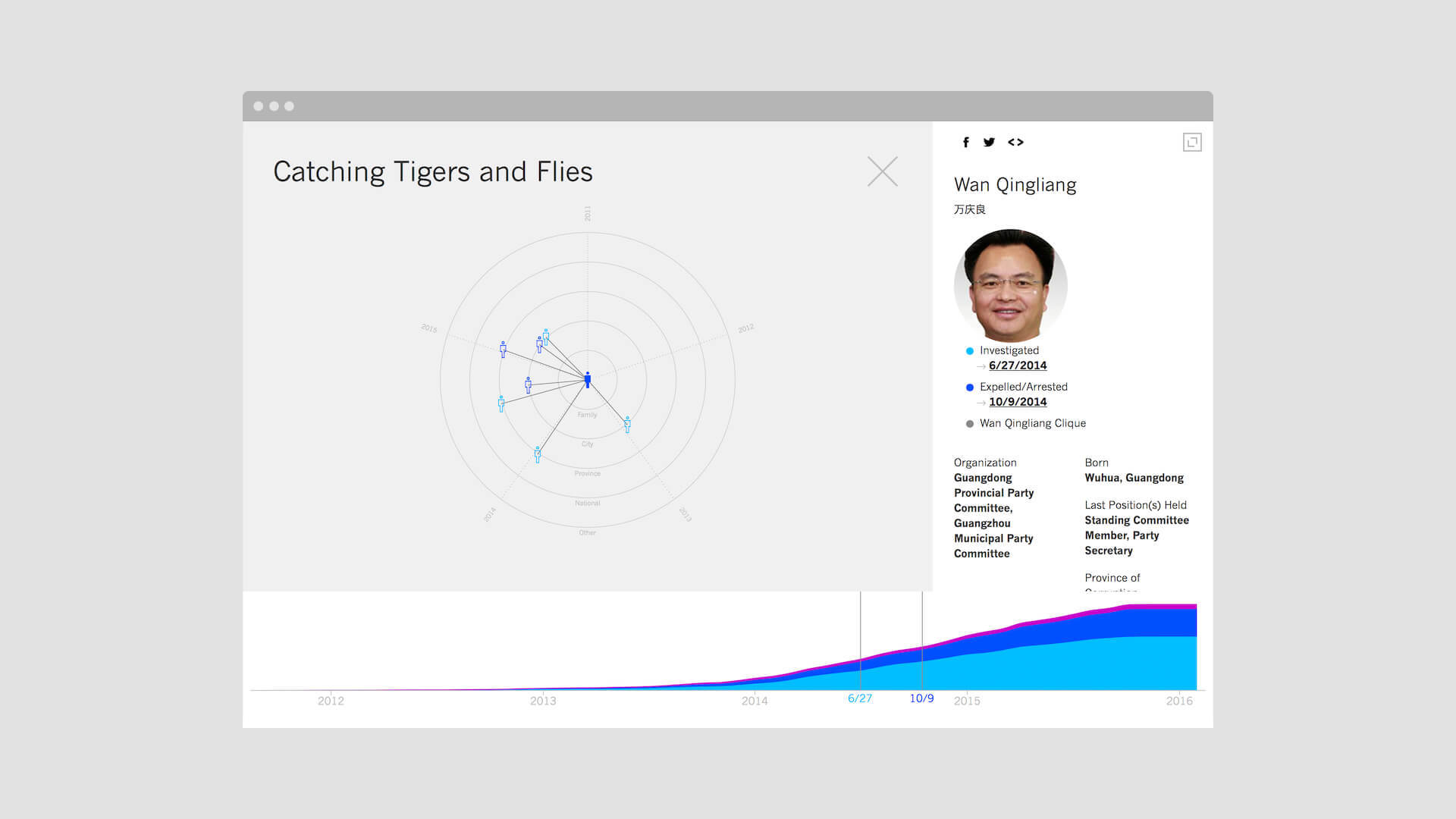The height and width of the screenshot is (819, 1456).
Task: Open the 6/27/2014 investigated date link
Action: point(1018,366)
